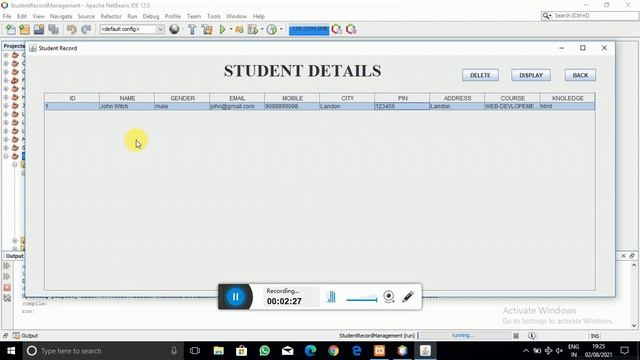640x360 pixels.
Task: Click the Open Project toolbar icon
Action: click(39, 29)
